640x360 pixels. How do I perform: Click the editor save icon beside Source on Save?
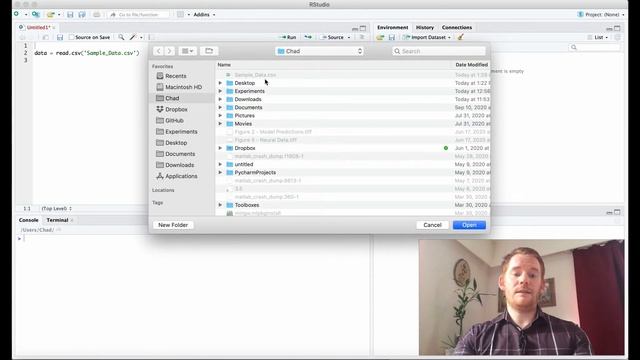(60, 37)
